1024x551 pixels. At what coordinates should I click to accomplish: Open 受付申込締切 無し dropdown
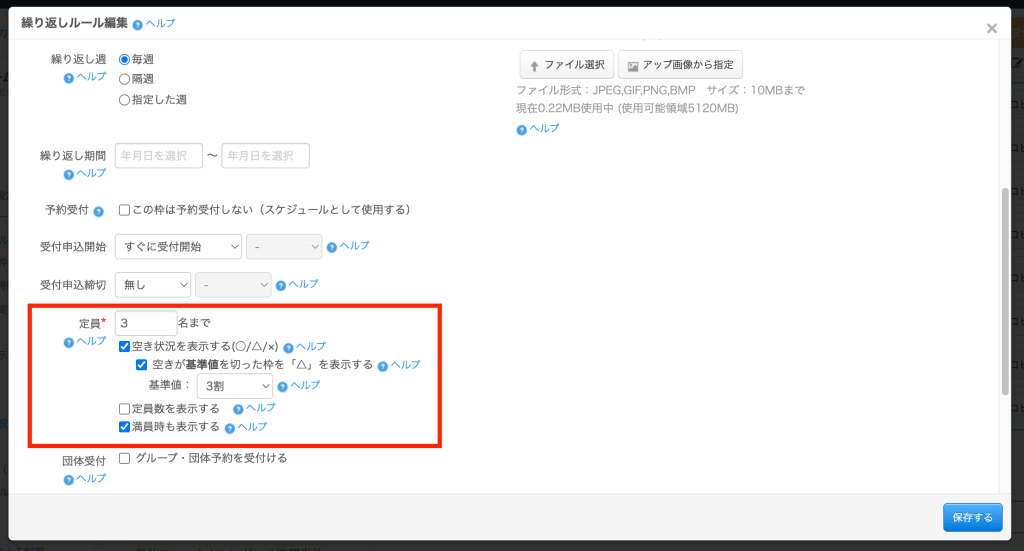point(152,285)
